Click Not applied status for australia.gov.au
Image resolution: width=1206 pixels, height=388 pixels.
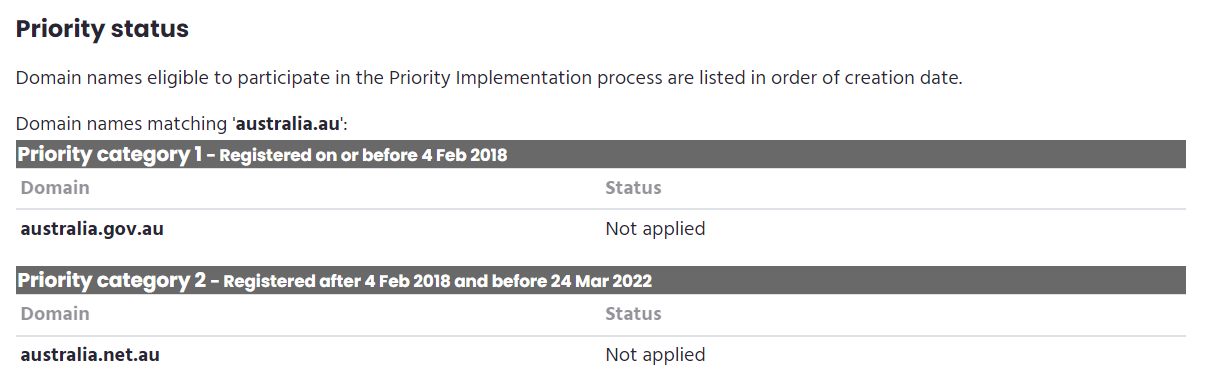tap(655, 229)
